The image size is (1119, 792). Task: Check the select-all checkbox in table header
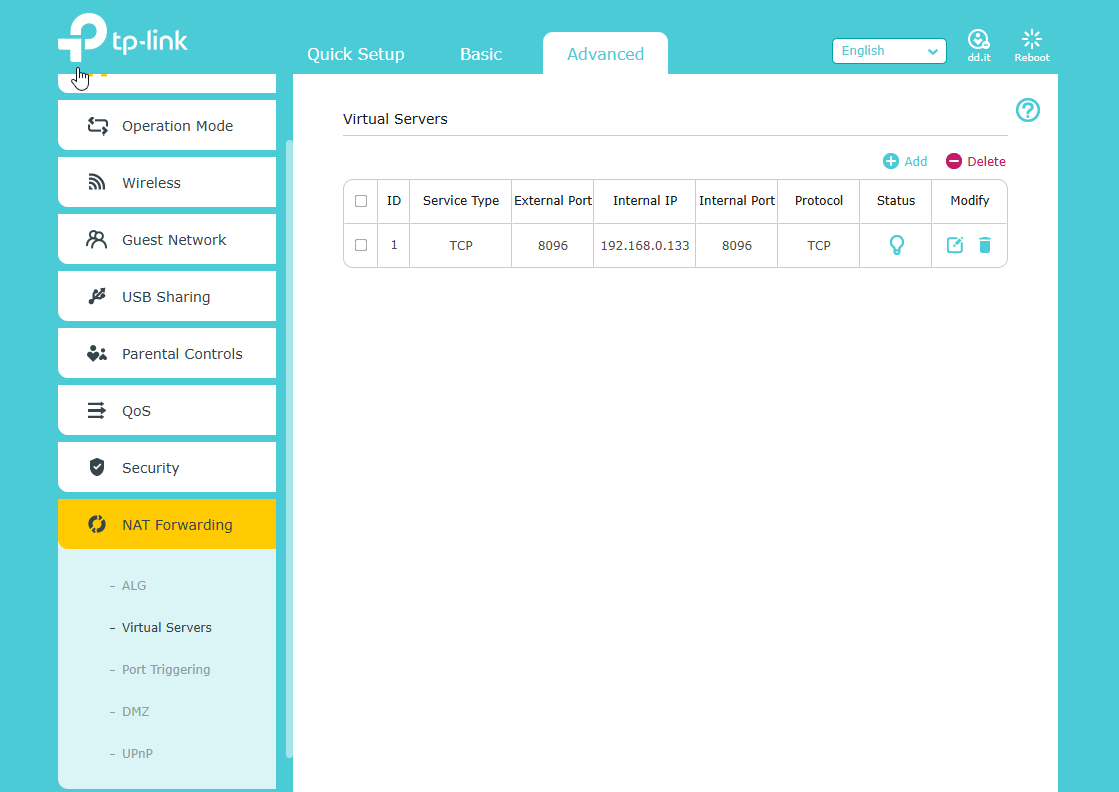[x=361, y=201]
